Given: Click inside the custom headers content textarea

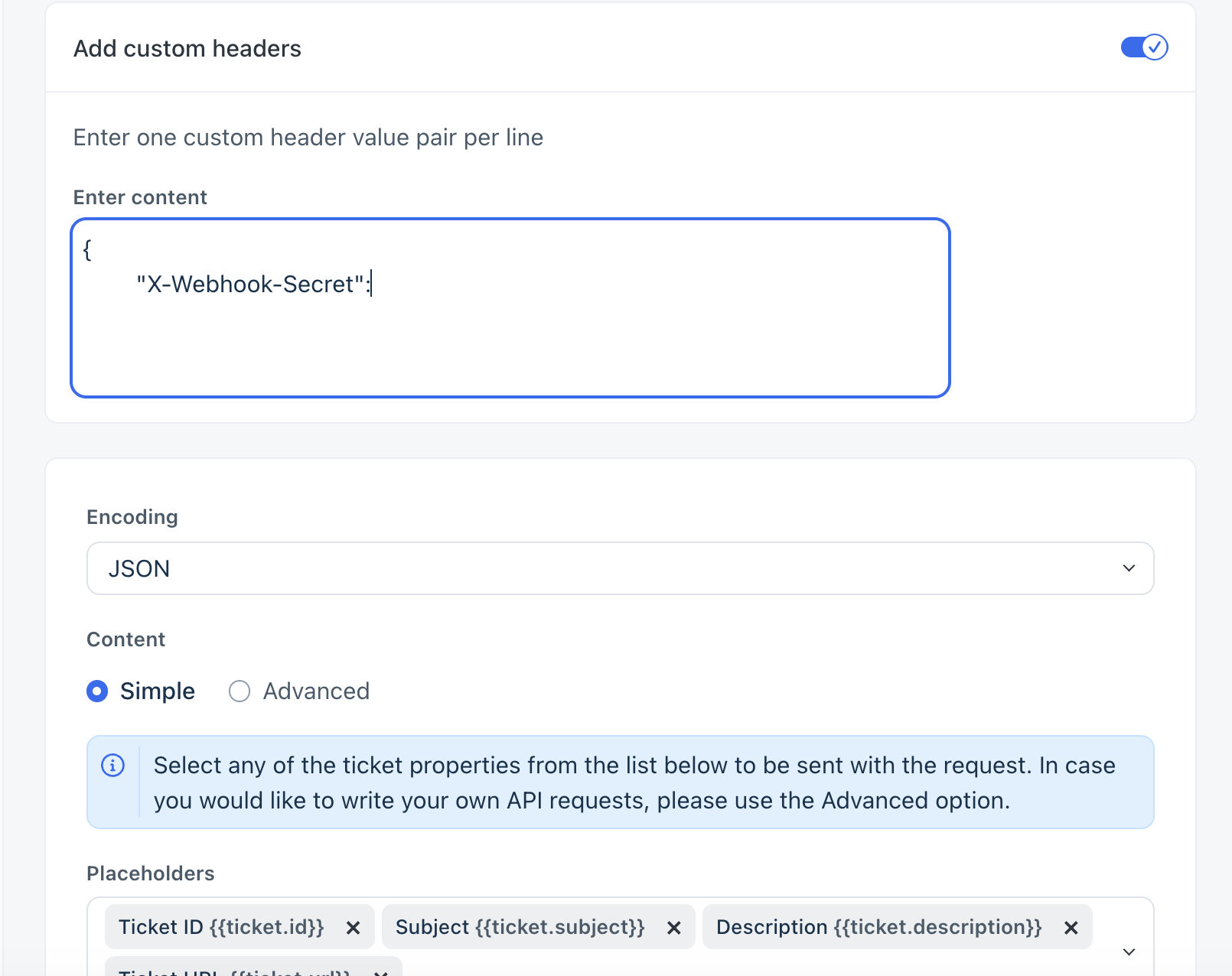Looking at the screenshot, I should tap(510, 308).
